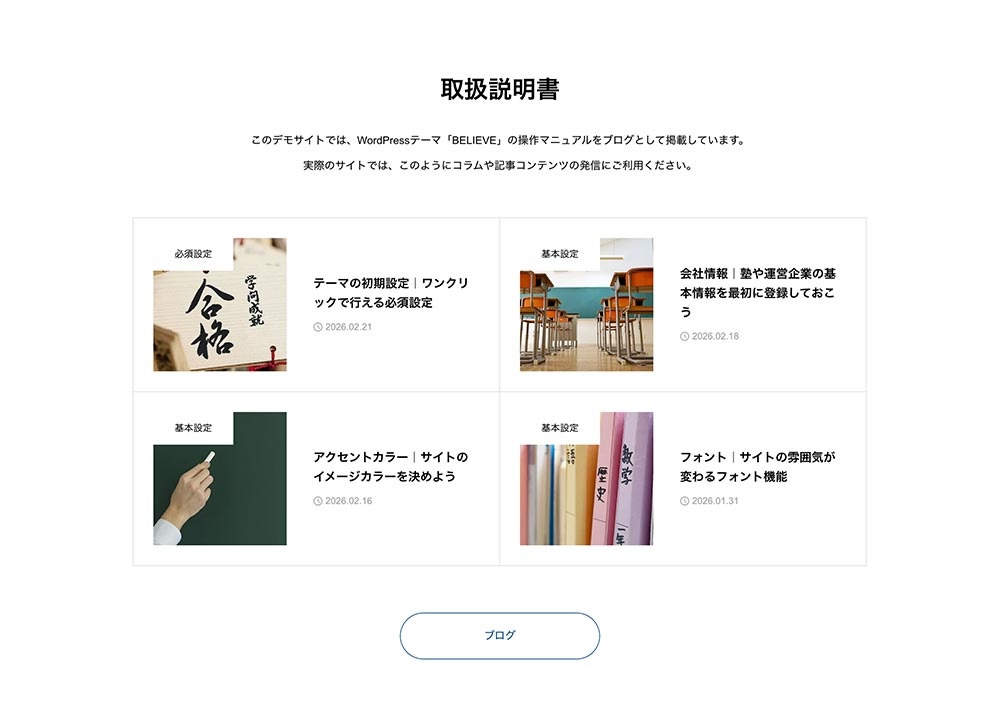Click clock icon beside 2026.02.21
The height and width of the screenshot is (713, 1000).
tap(318, 327)
